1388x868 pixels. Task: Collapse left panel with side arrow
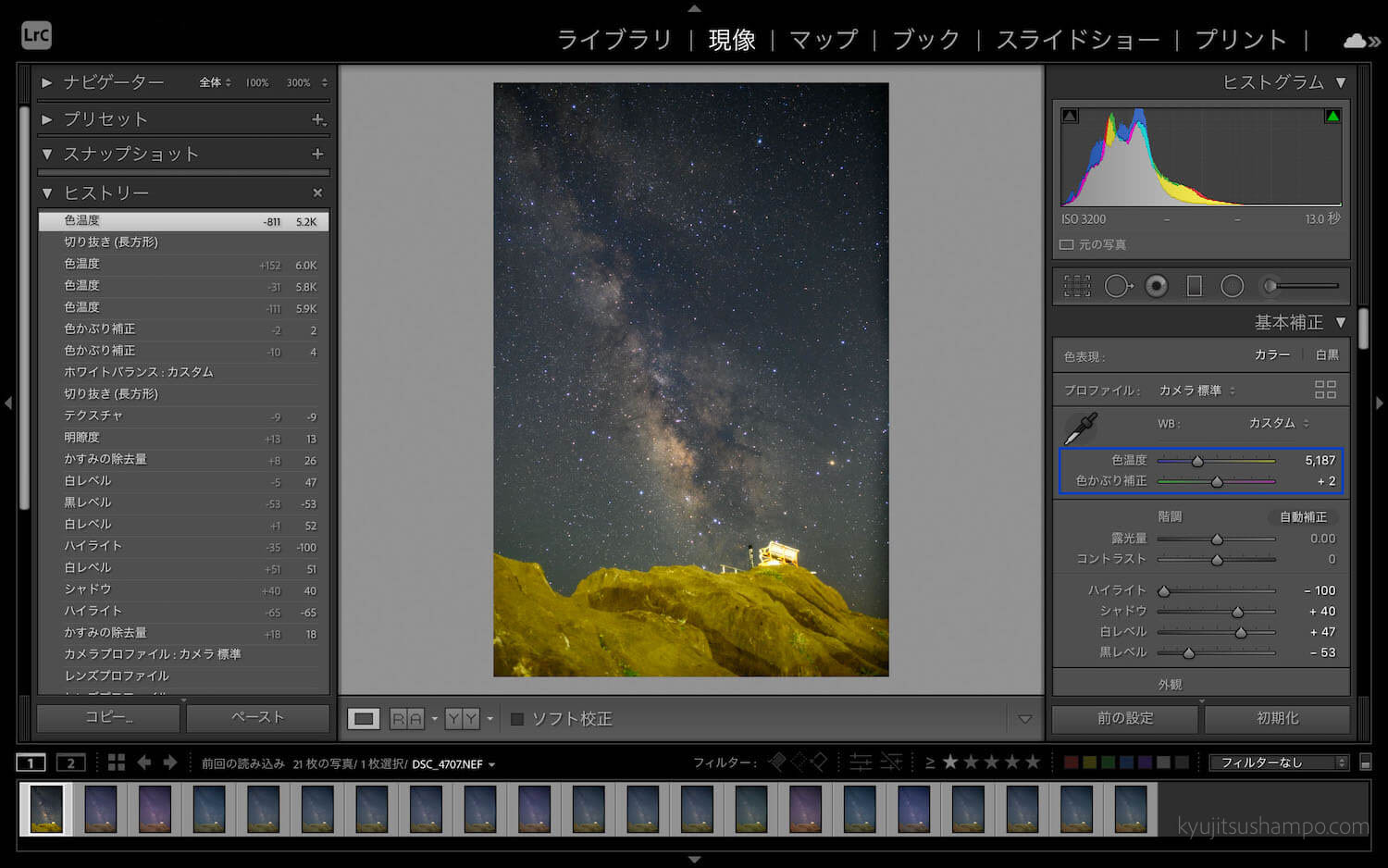[x=8, y=403]
